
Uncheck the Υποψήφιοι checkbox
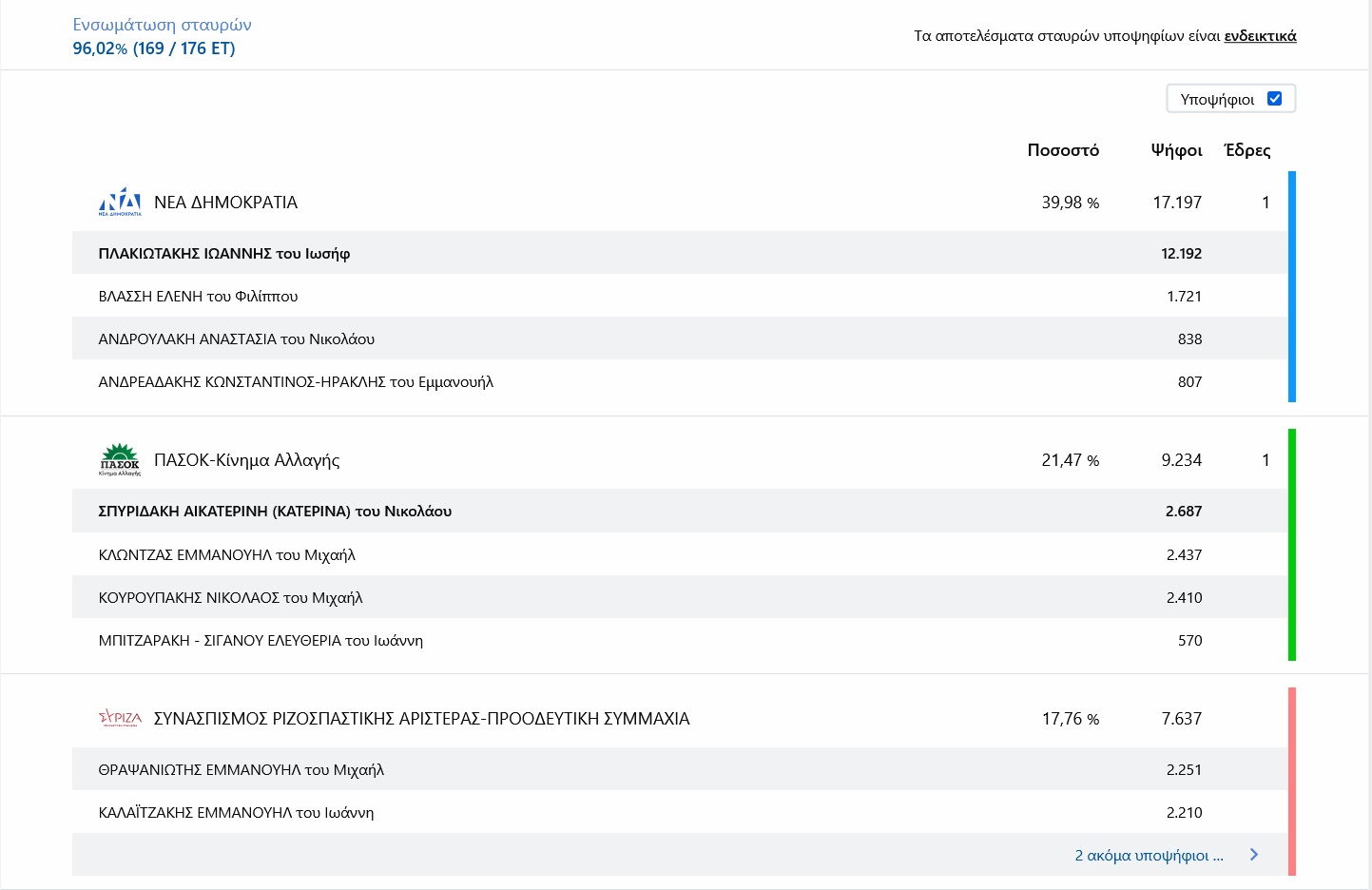1274,99
